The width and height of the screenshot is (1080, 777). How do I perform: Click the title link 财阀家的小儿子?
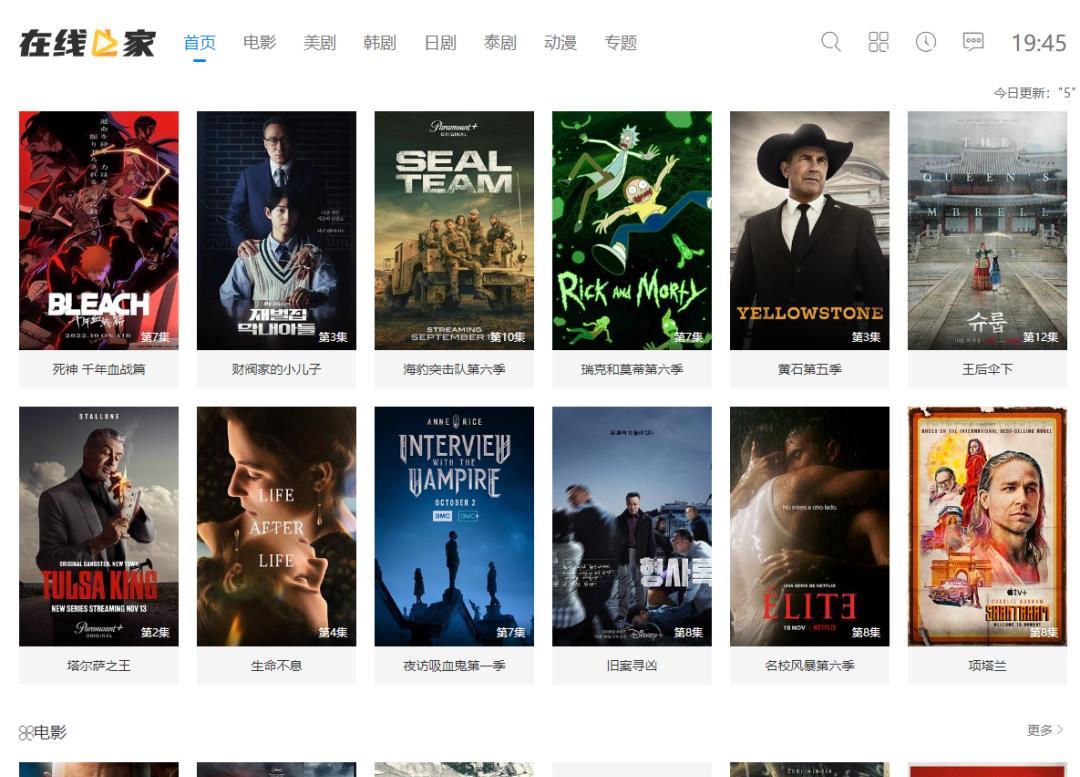point(276,369)
